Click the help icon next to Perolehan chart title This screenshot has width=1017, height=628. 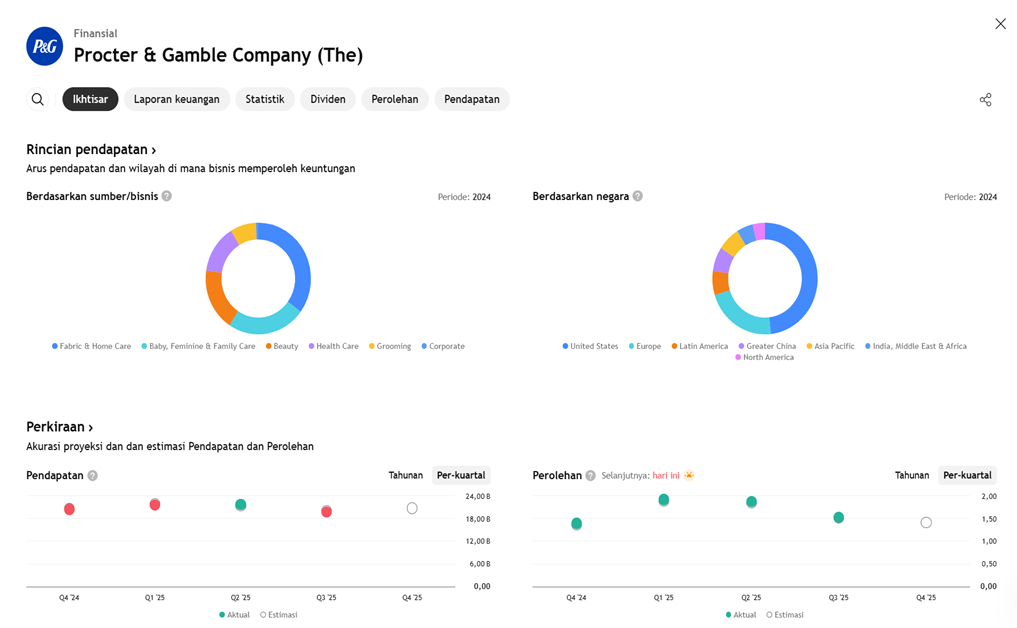(x=590, y=476)
